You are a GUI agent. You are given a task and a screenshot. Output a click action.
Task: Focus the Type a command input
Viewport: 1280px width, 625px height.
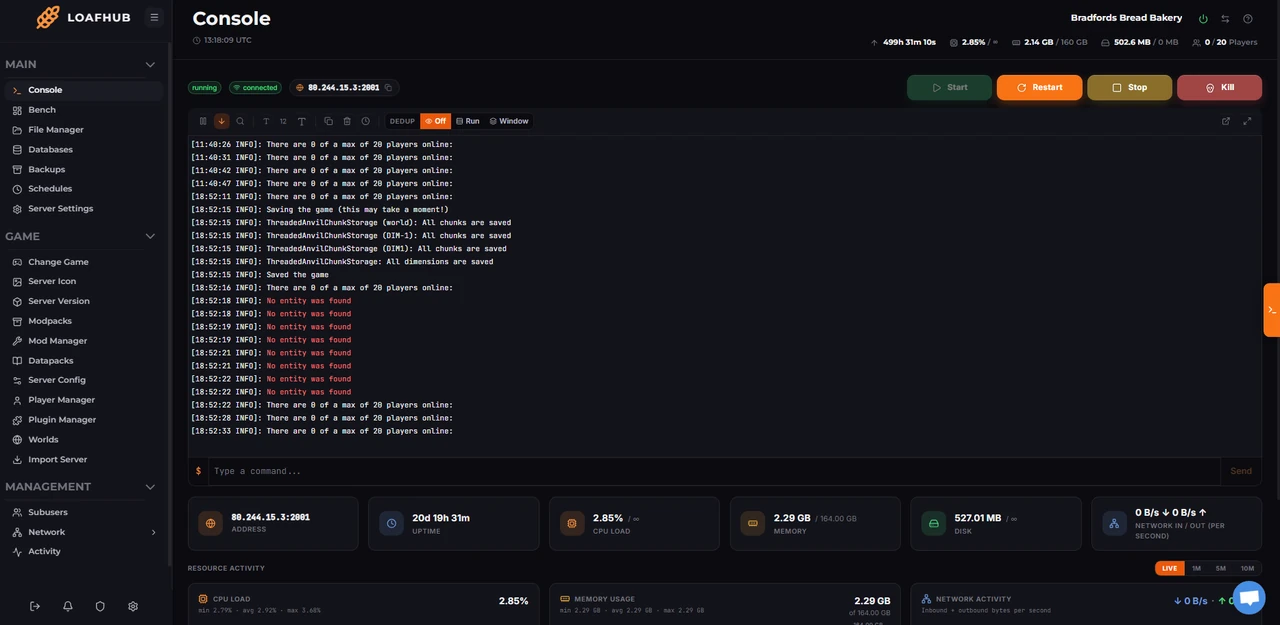tap(714, 471)
